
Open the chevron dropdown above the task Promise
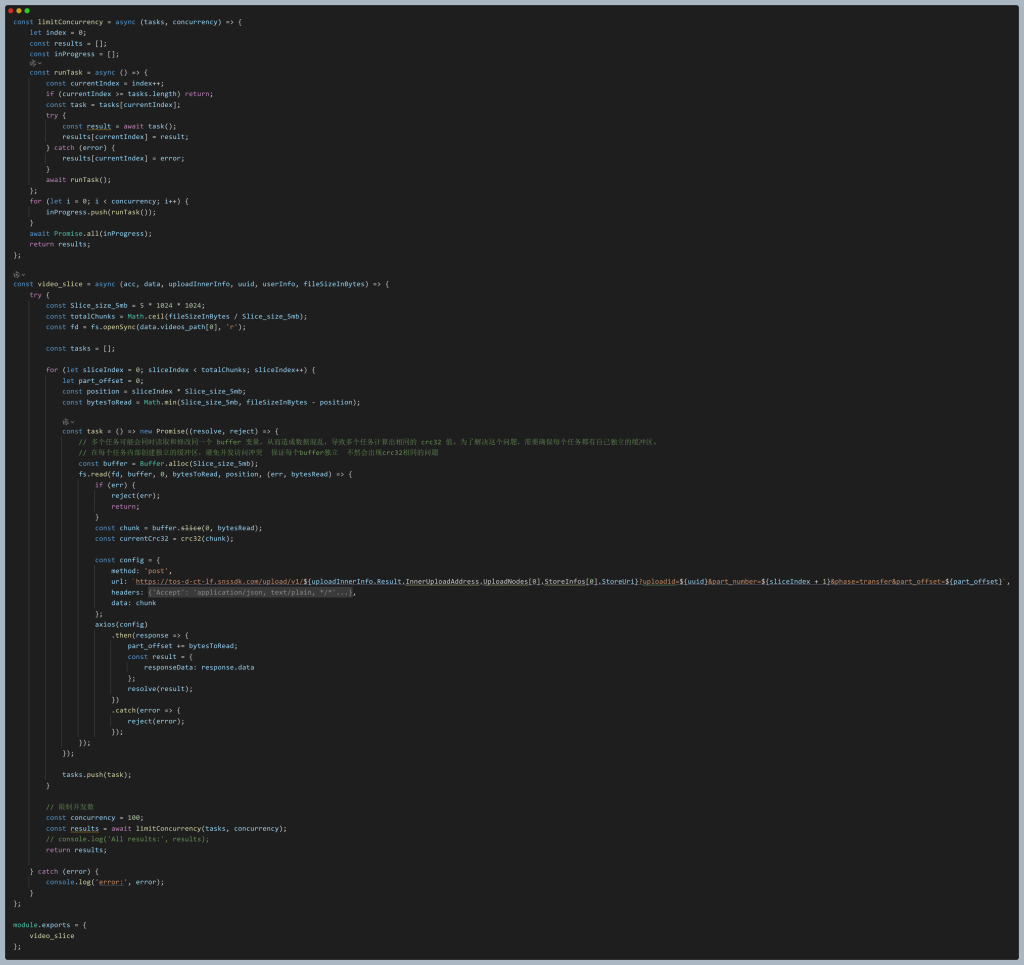click(x=73, y=421)
